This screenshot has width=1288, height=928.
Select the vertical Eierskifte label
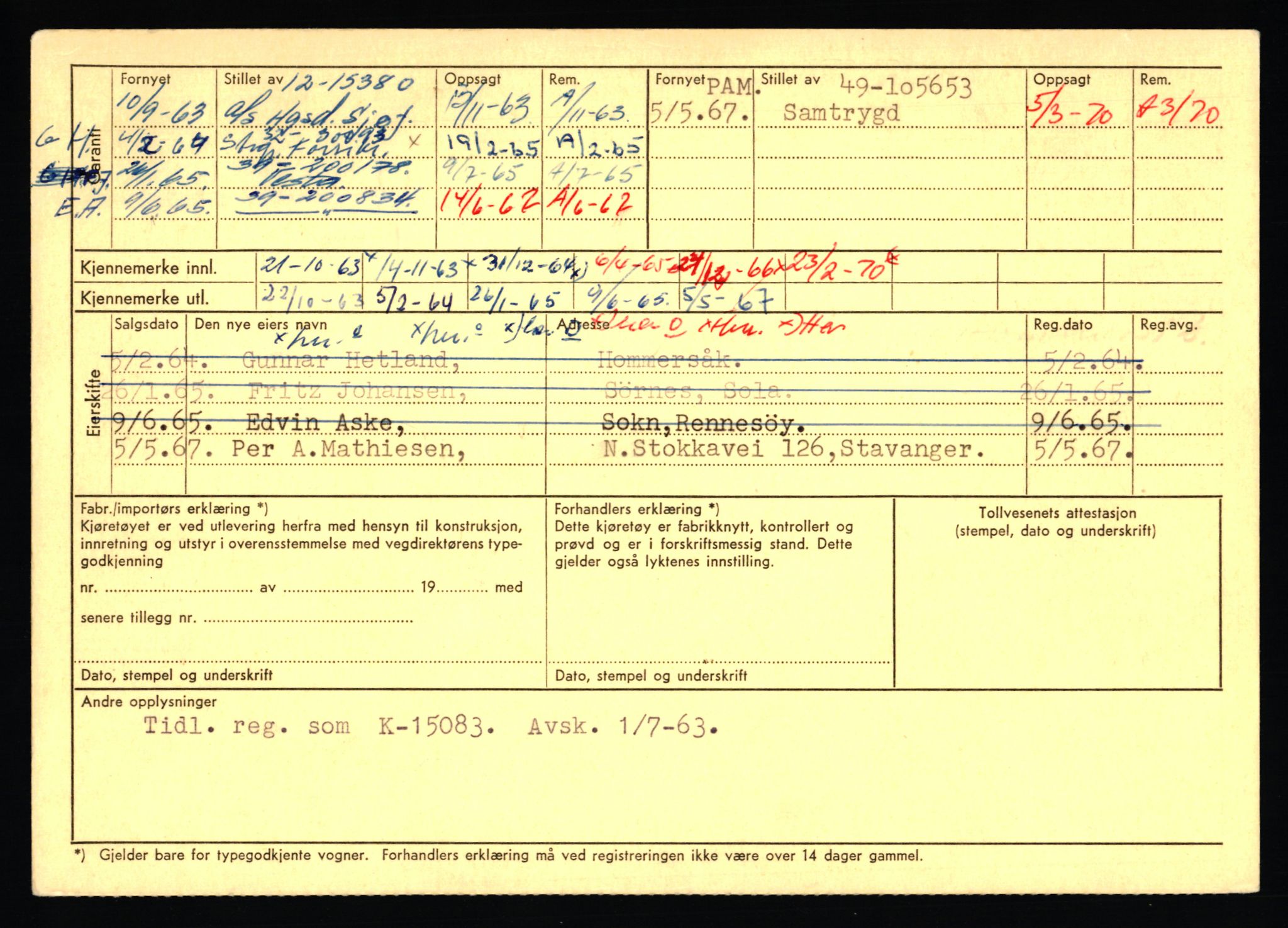94,403
